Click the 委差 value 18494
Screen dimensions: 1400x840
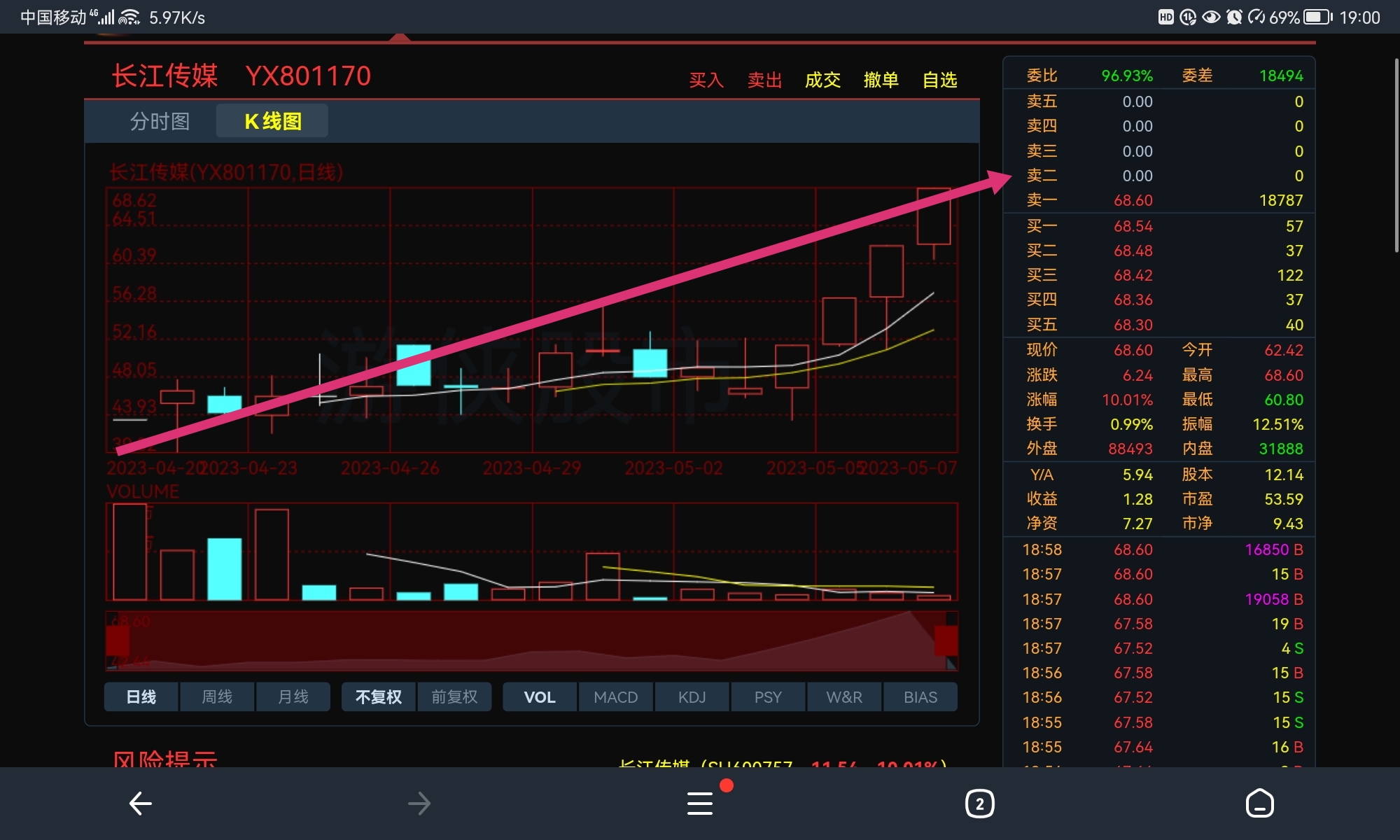click(1281, 76)
